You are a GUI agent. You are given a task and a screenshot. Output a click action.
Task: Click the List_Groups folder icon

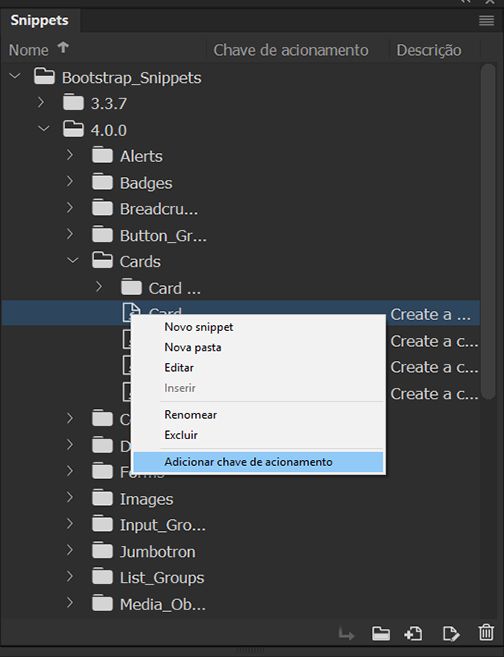click(x=103, y=577)
